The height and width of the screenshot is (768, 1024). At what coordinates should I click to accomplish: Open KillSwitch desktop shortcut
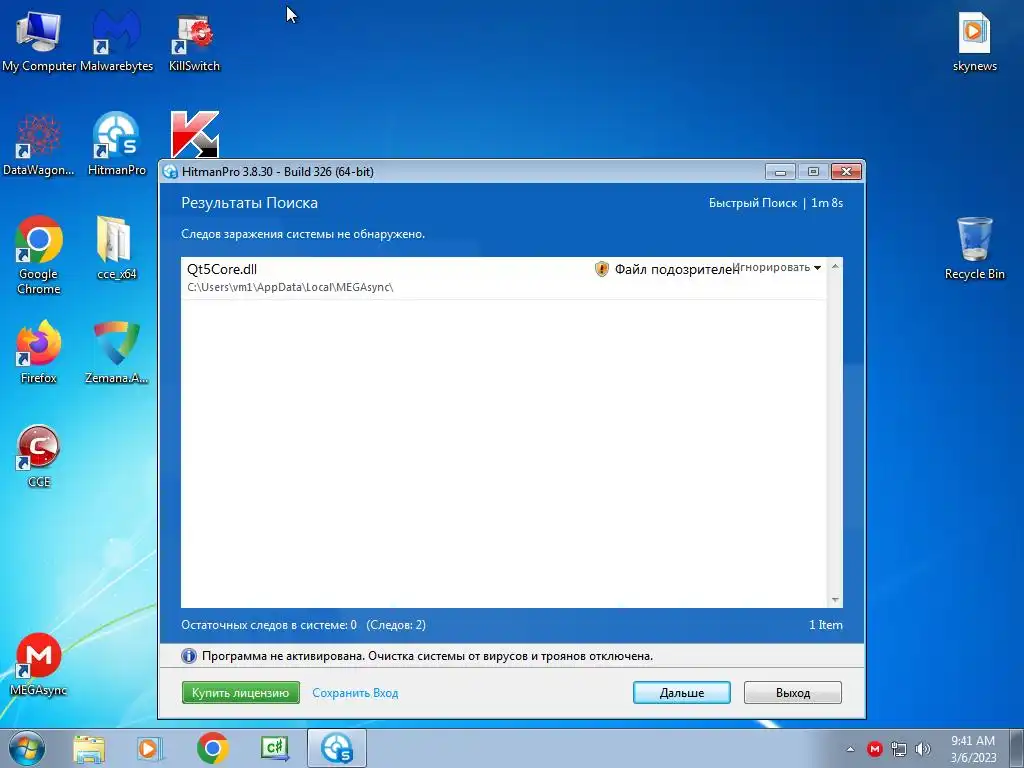click(194, 41)
